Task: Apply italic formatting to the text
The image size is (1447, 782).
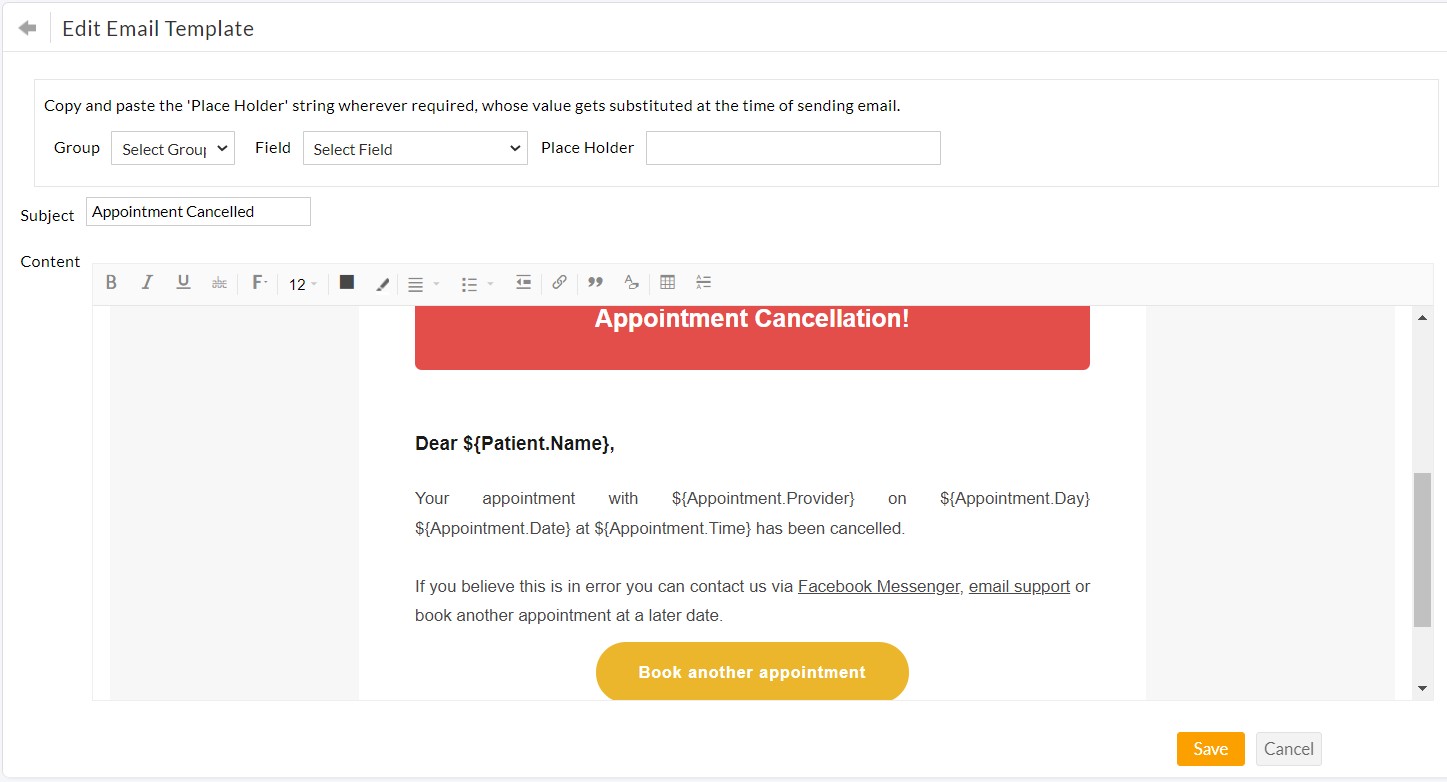Action: pos(147,282)
